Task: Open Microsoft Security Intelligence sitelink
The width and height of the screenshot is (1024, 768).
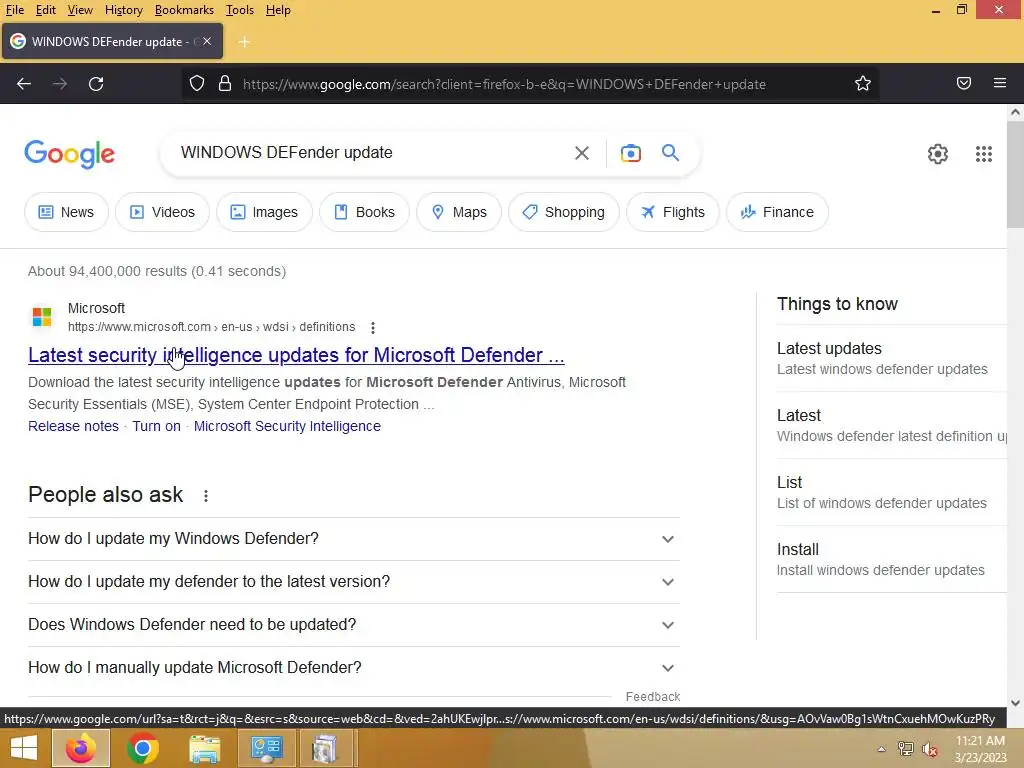Action: tap(287, 426)
